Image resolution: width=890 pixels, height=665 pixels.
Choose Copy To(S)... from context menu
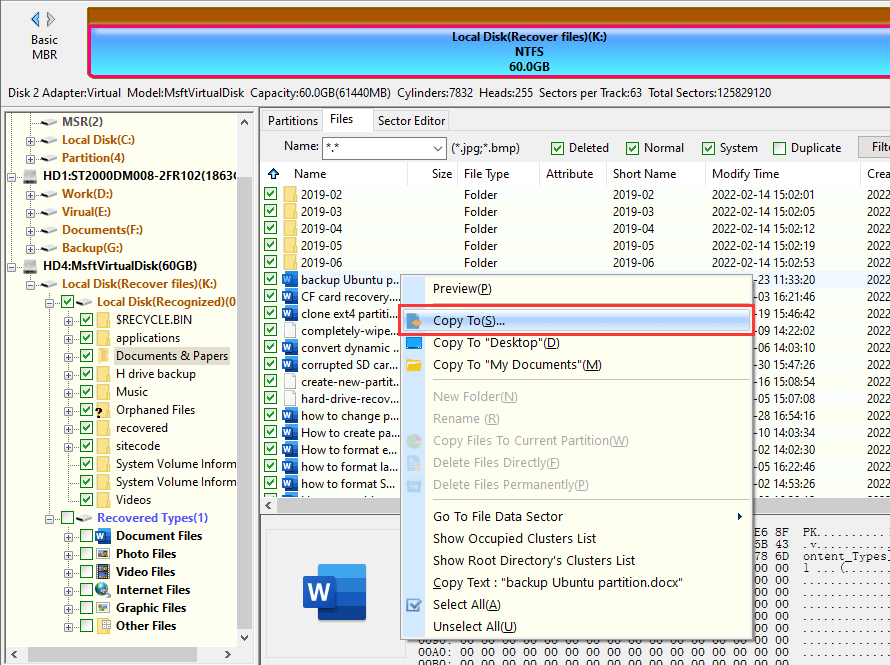(x=468, y=321)
